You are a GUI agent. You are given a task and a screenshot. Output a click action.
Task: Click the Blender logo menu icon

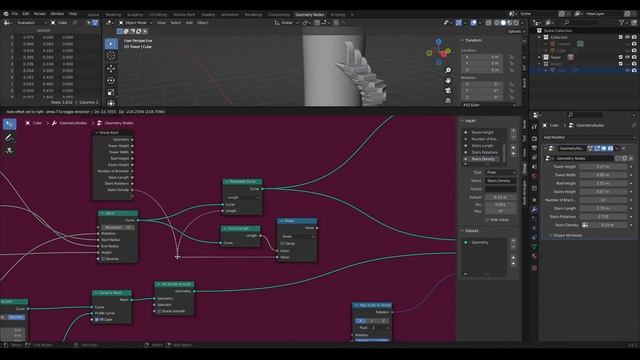coord(6,14)
